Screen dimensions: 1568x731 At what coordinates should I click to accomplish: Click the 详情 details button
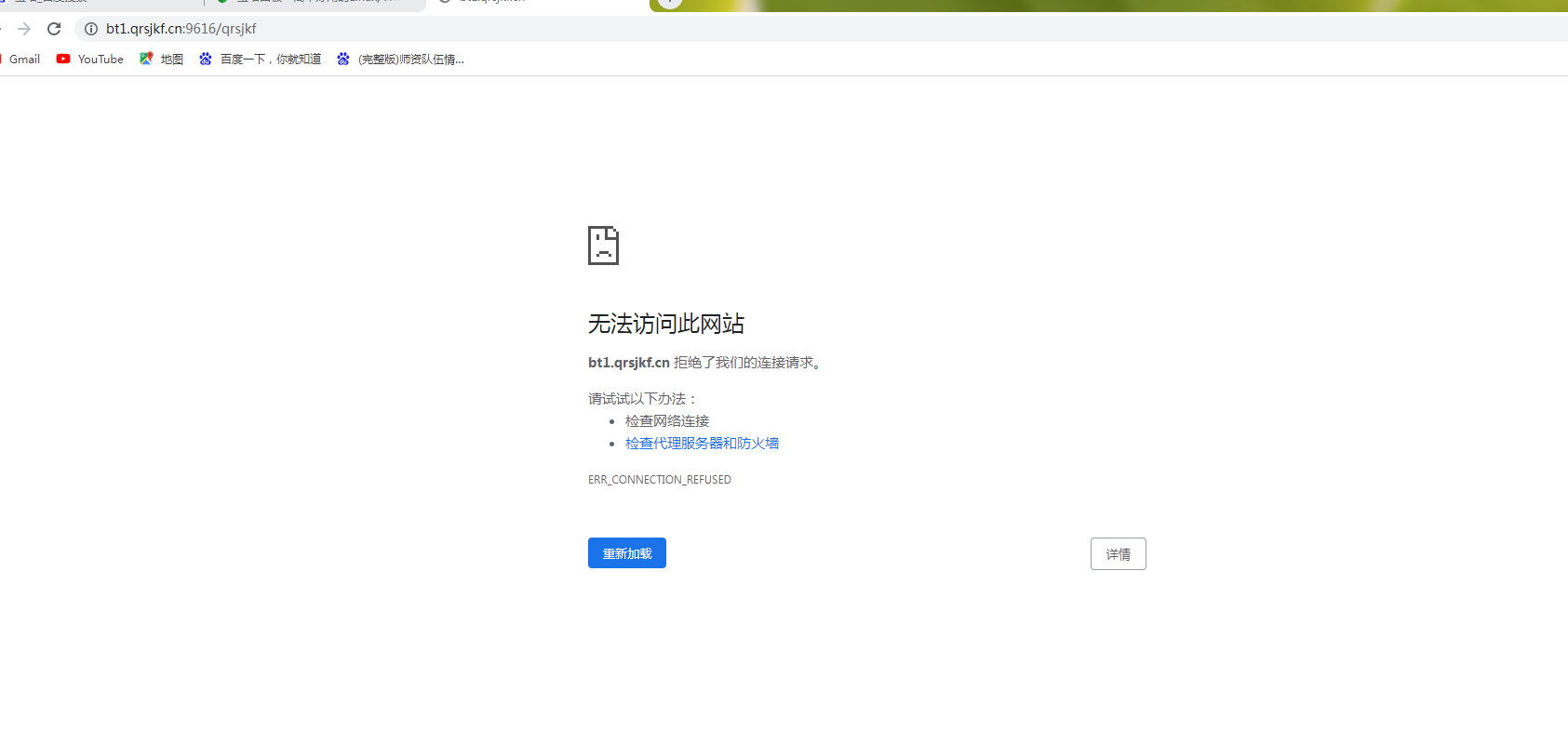[1118, 554]
